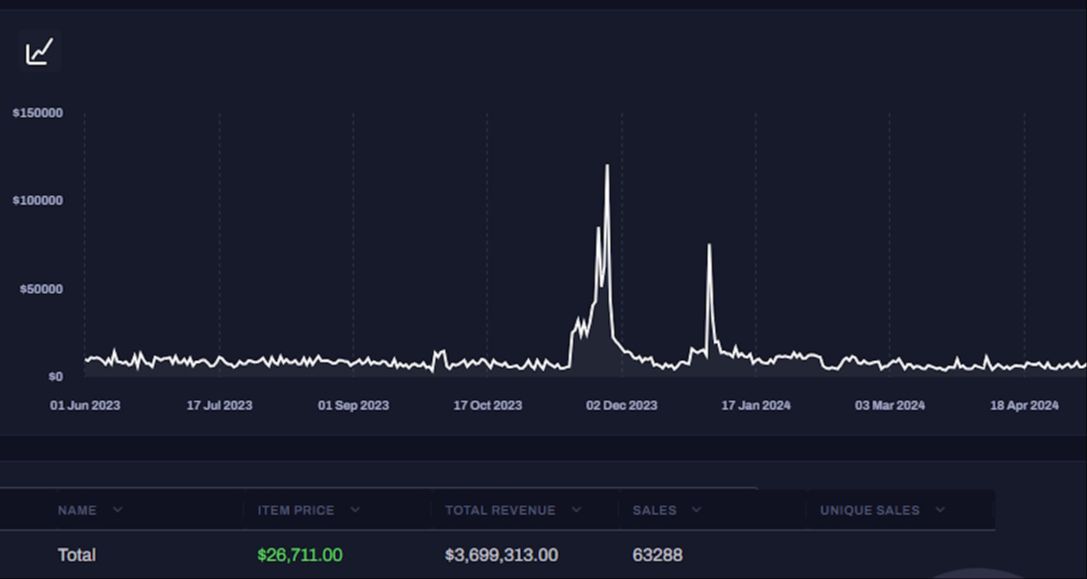
Task: Open the UNIQUE SALES column chevron
Action: (x=940, y=510)
